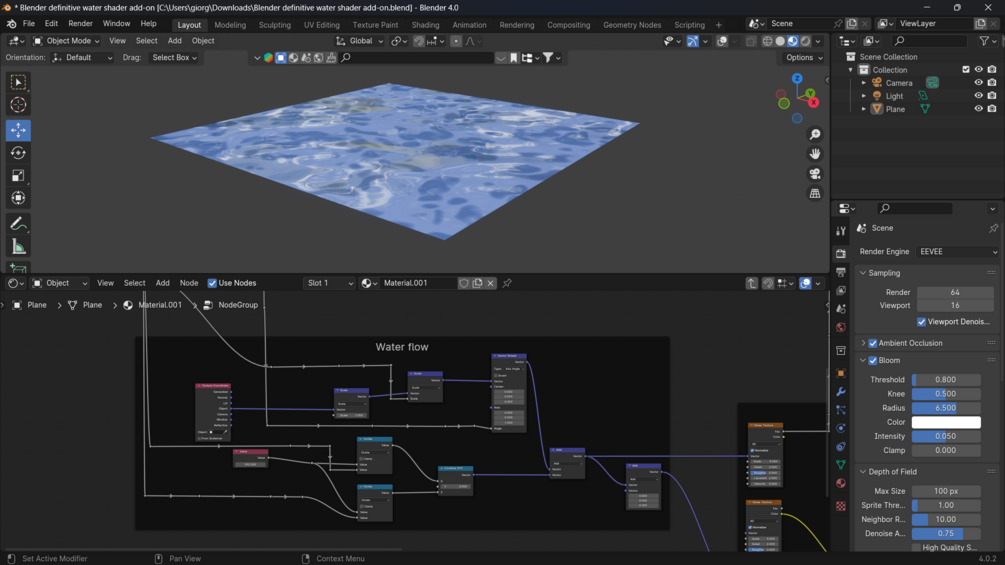
Task: Select the Cursor tool
Action: pos(18,105)
